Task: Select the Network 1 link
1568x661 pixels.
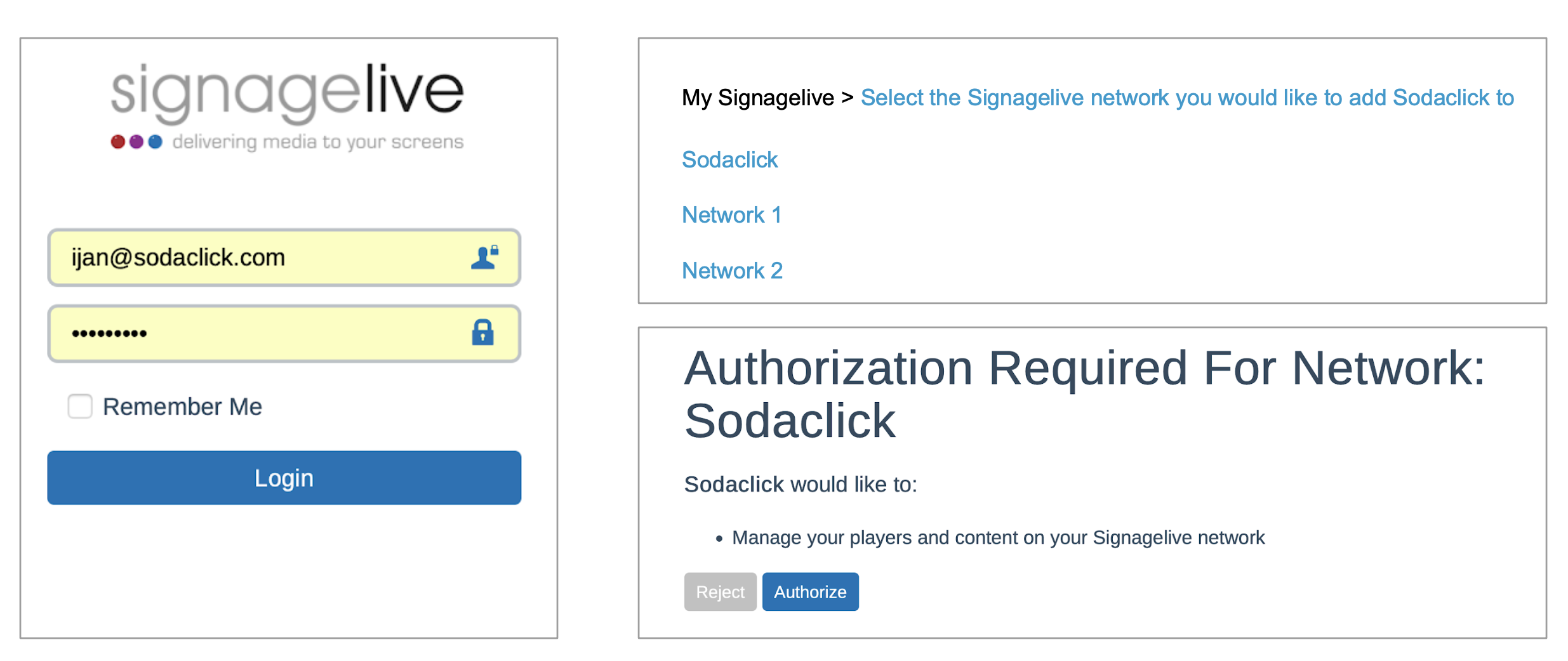Action: tap(731, 215)
